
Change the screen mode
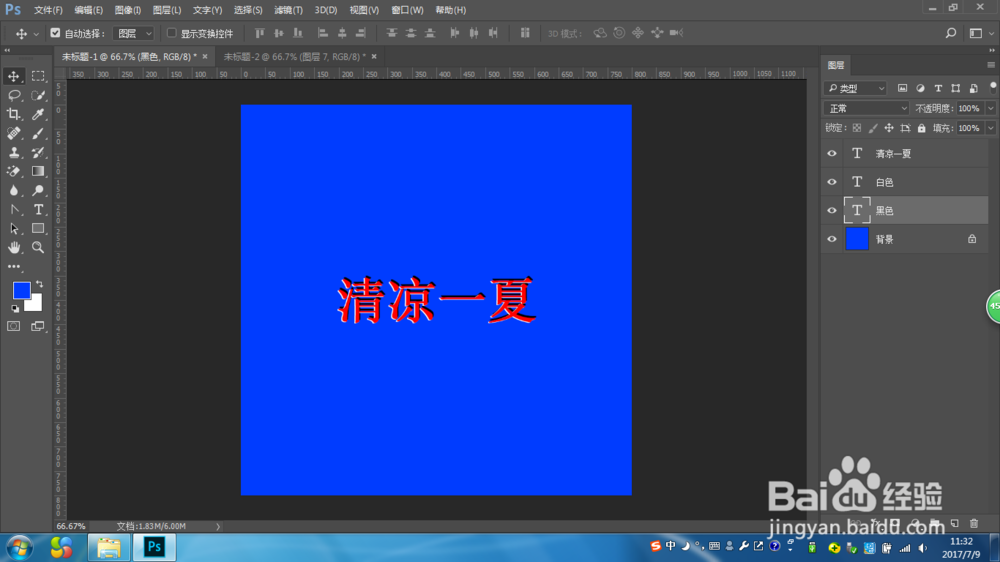tap(38, 326)
